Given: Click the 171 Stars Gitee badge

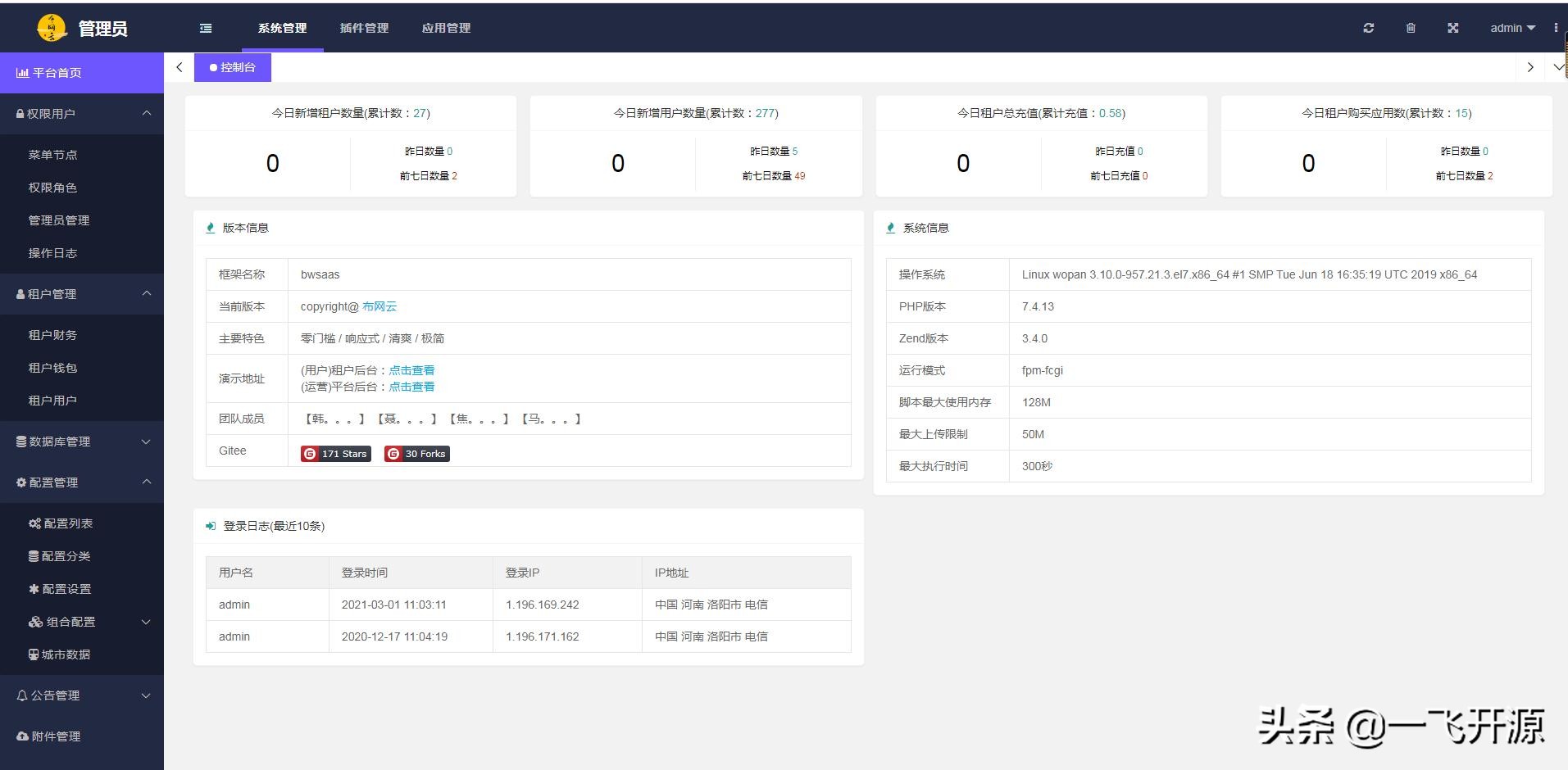Looking at the screenshot, I should coord(336,454).
